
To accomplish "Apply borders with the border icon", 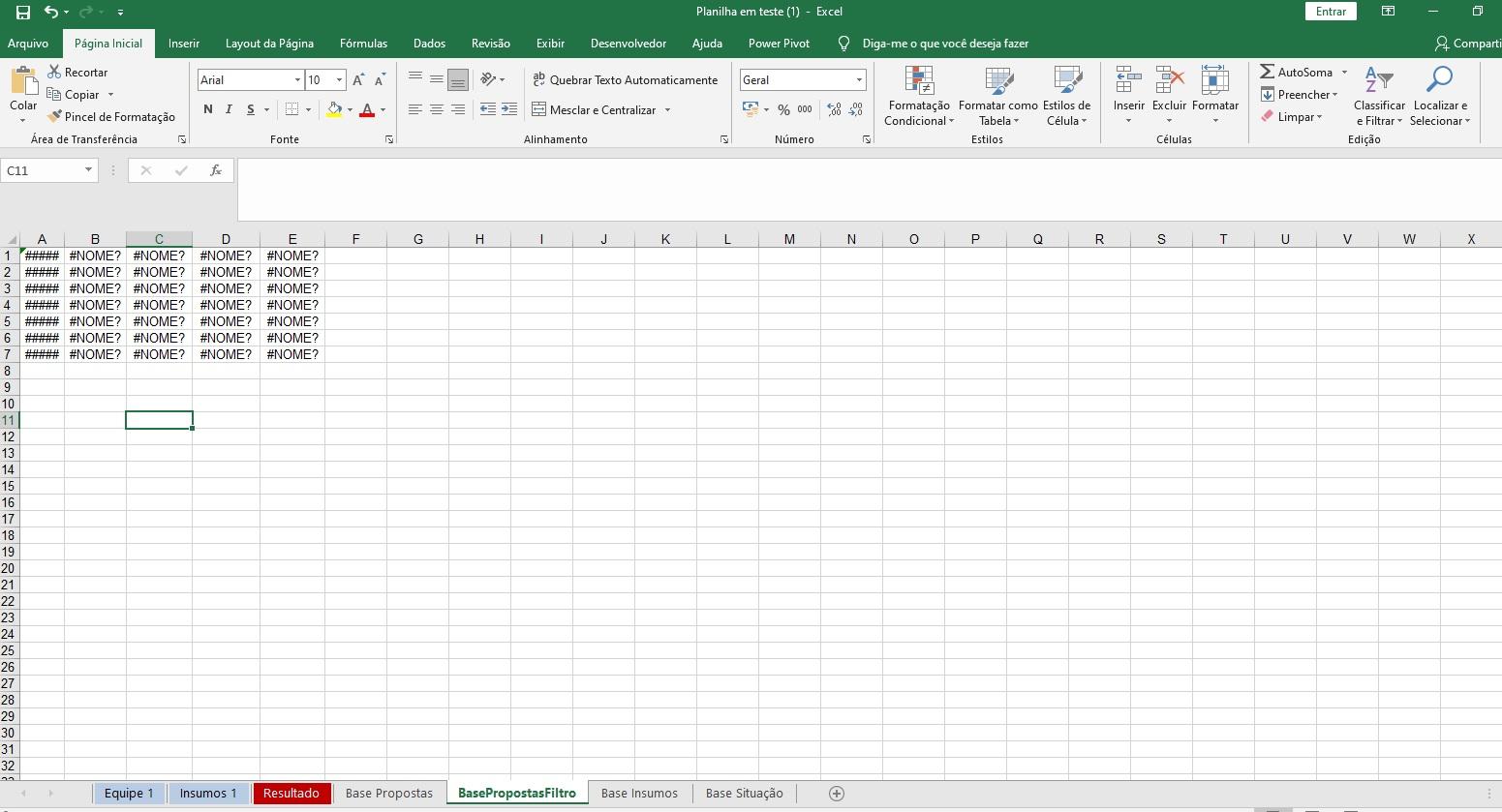I will pyautogui.click(x=291, y=109).
